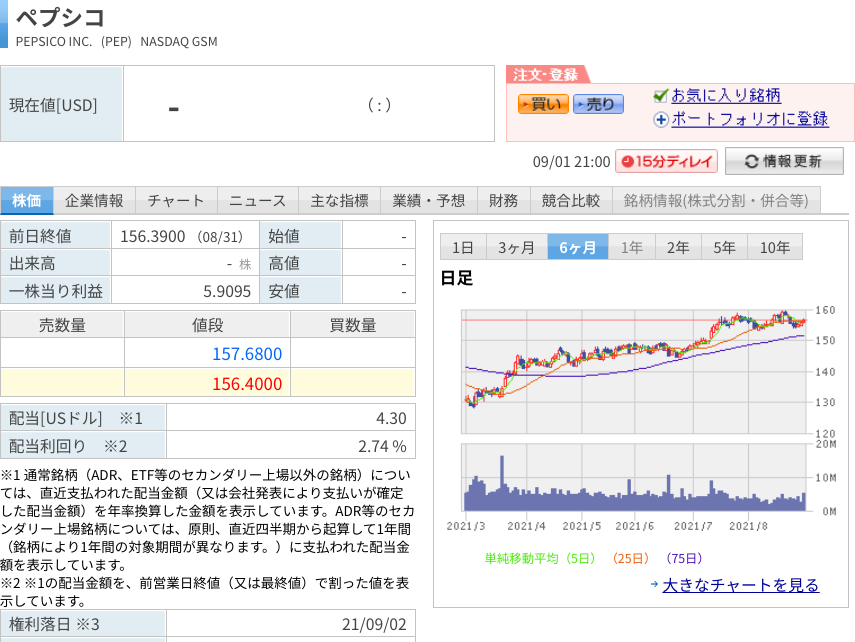This screenshot has width=855, height=642.
Task: Open the 業績・予想 tab
Action: click(x=429, y=201)
